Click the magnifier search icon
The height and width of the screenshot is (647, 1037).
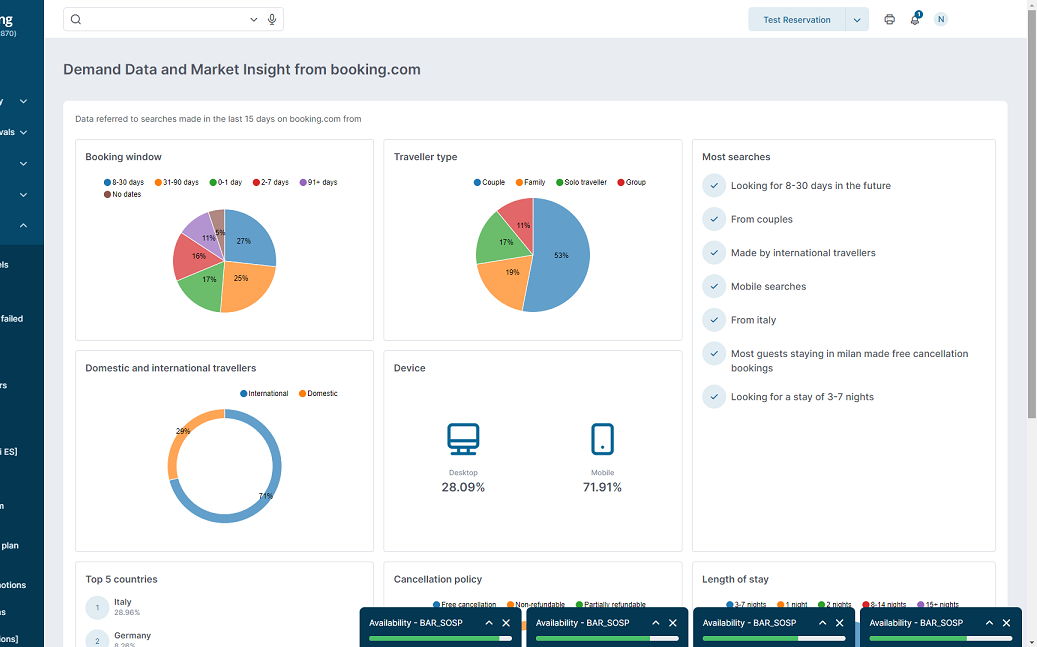click(x=76, y=19)
